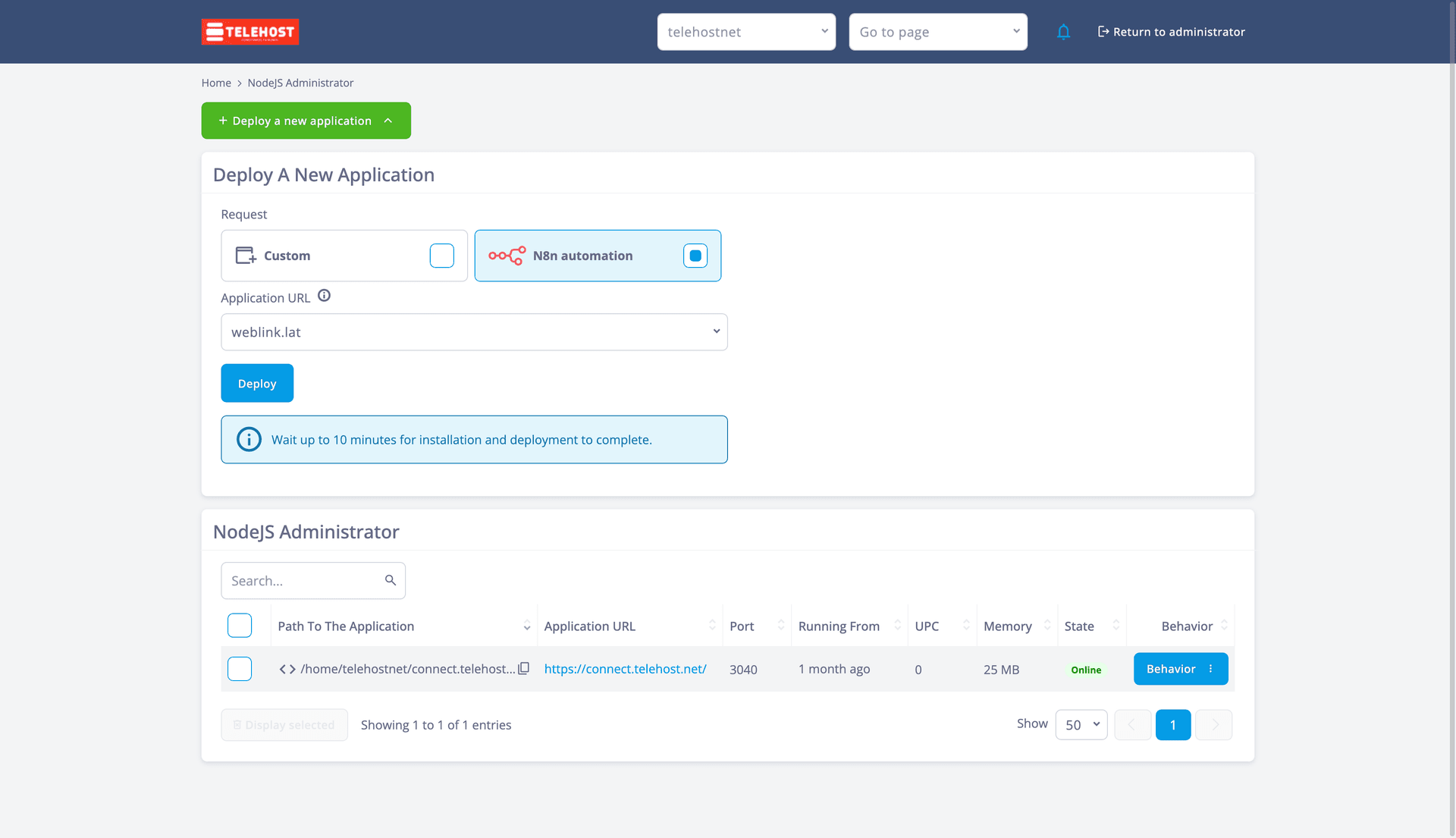Open the notifications bell
Screen dimensions: 1456x838
tap(1063, 32)
